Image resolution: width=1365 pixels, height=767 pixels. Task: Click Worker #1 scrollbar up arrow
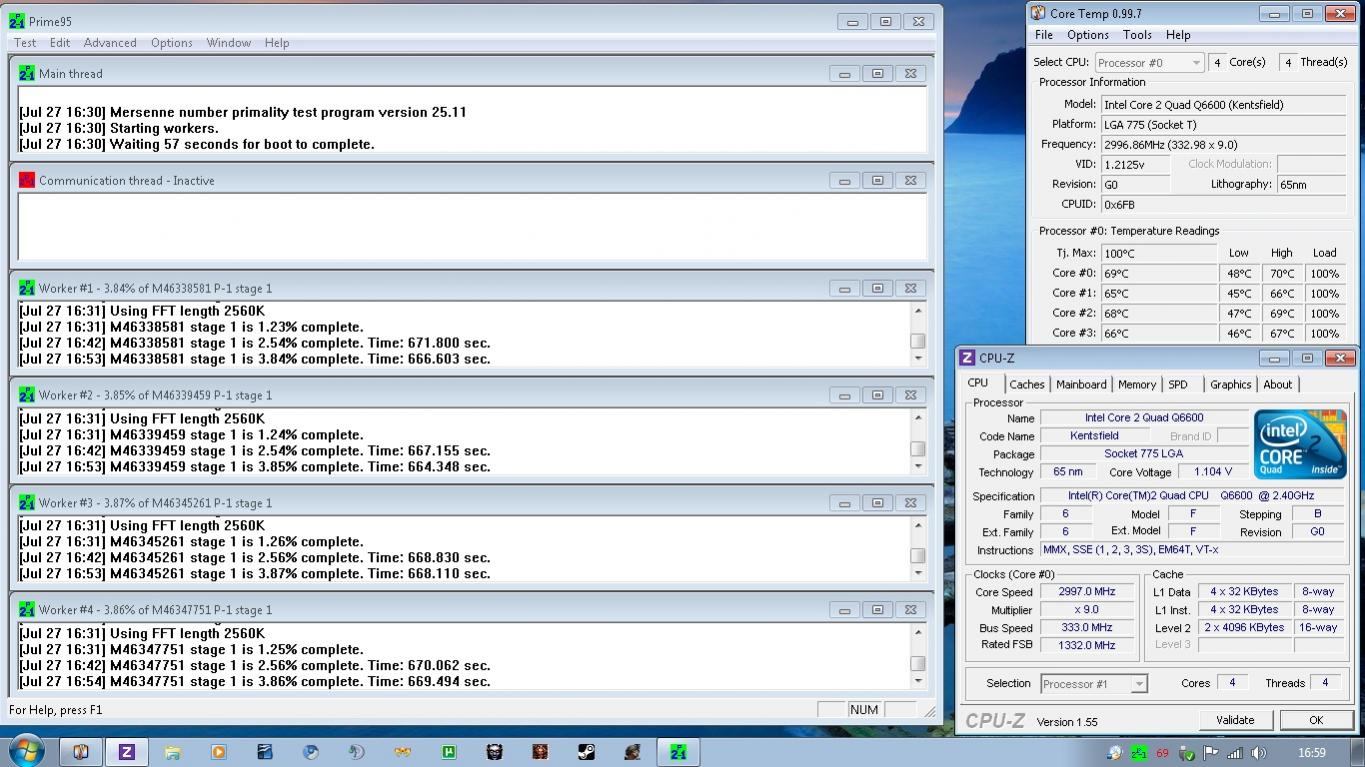point(918,311)
